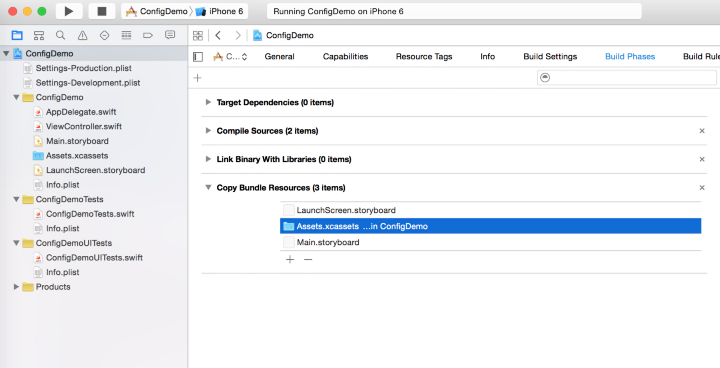Viewport: 720px width, 368px height.
Task: Toggle the targets list sidebar icon
Action: tap(198, 57)
